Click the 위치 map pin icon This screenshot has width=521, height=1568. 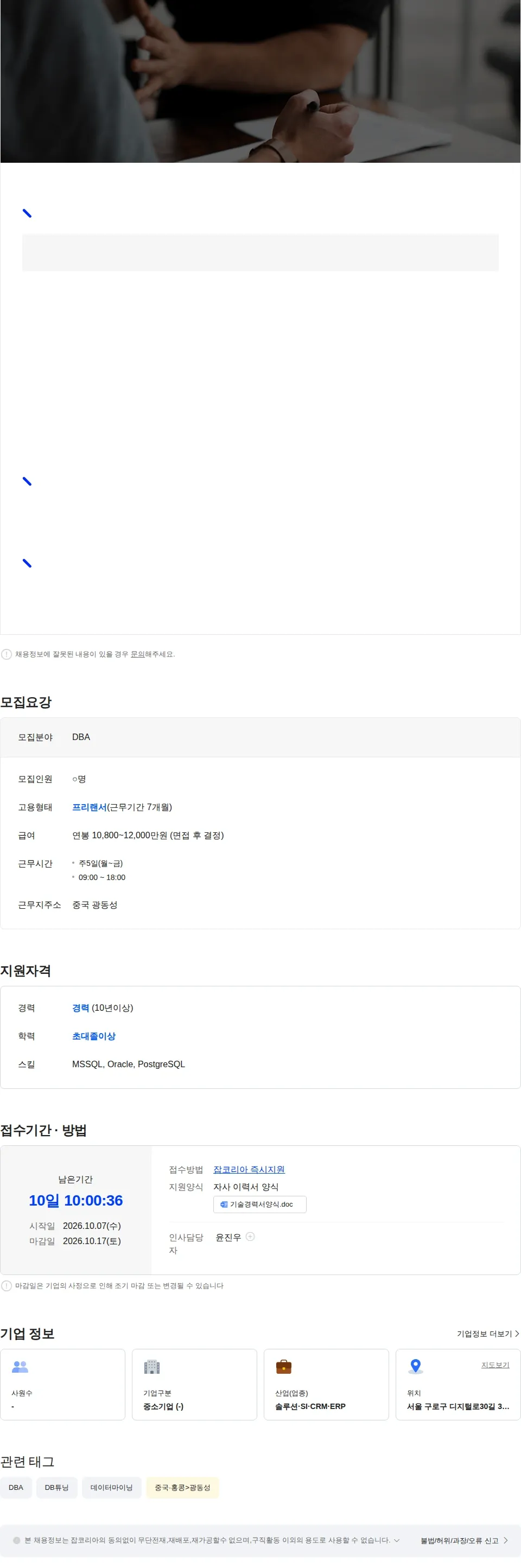click(416, 1367)
